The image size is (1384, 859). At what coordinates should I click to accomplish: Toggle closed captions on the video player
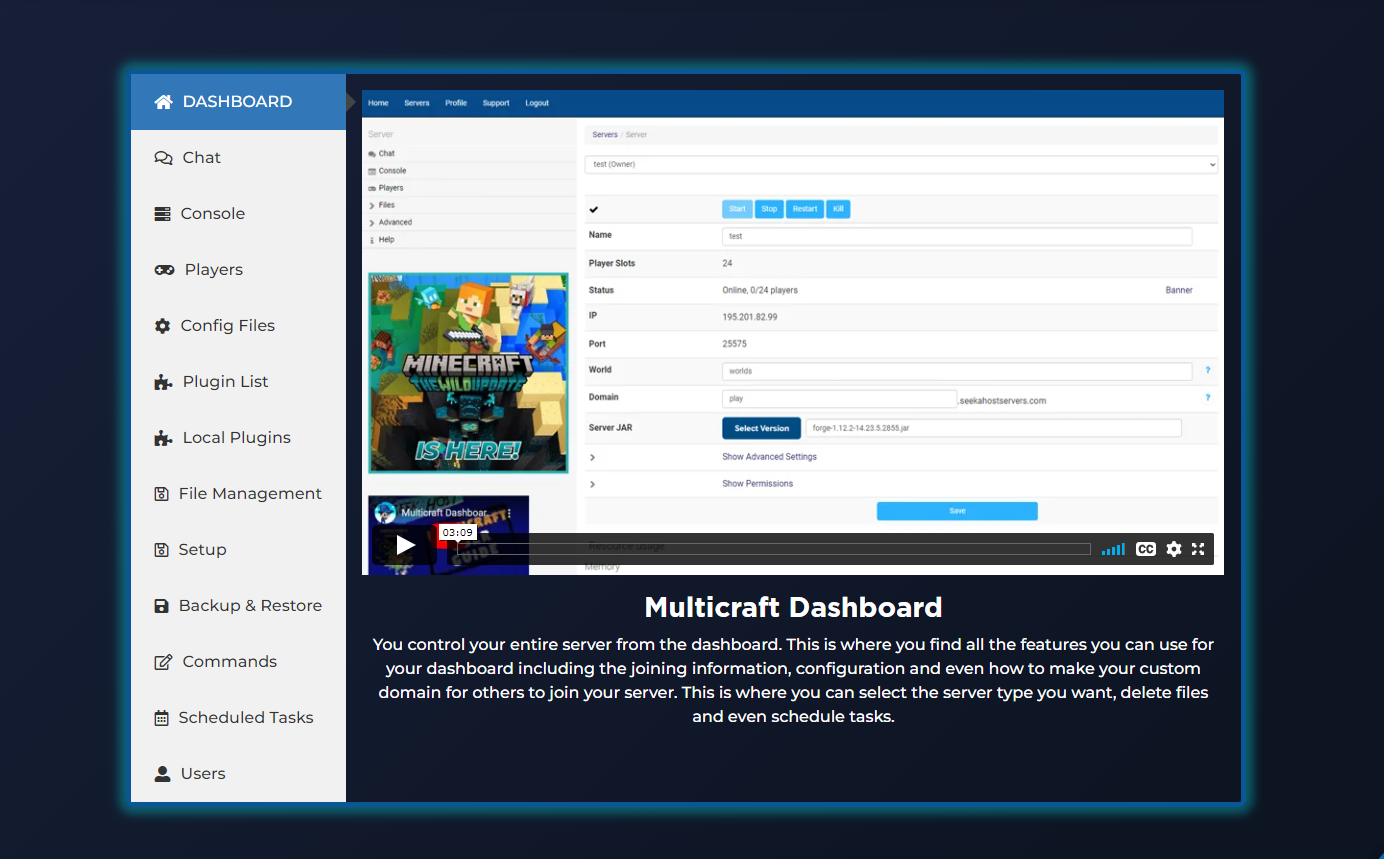(1146, 549)
